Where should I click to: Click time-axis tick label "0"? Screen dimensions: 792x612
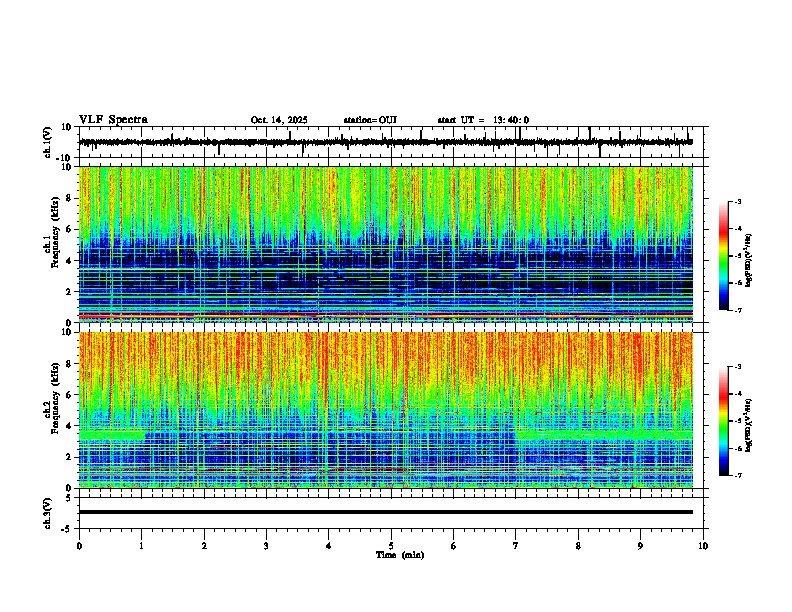click(x=79, y=546)
